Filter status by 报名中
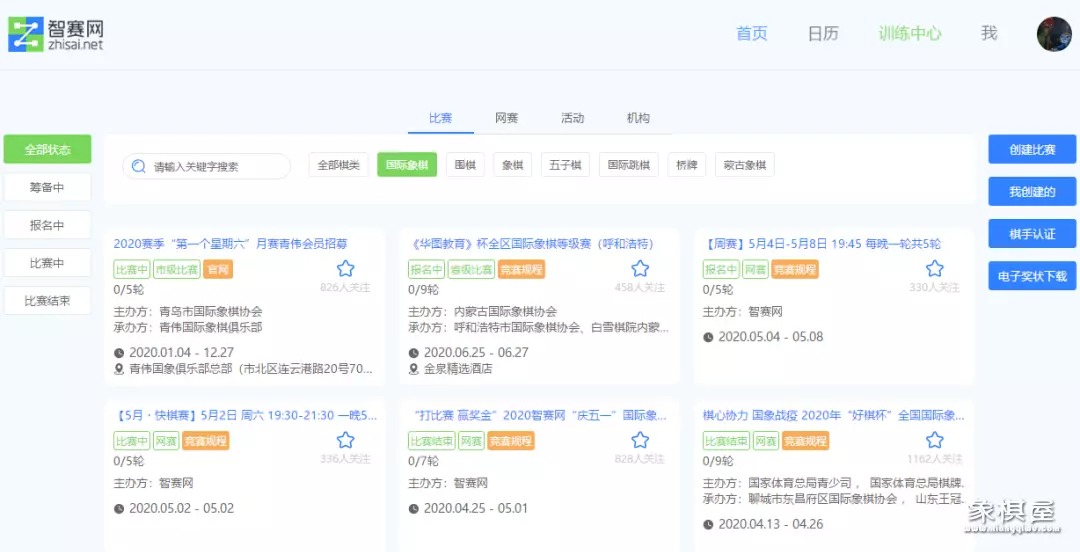 (47, 225)
